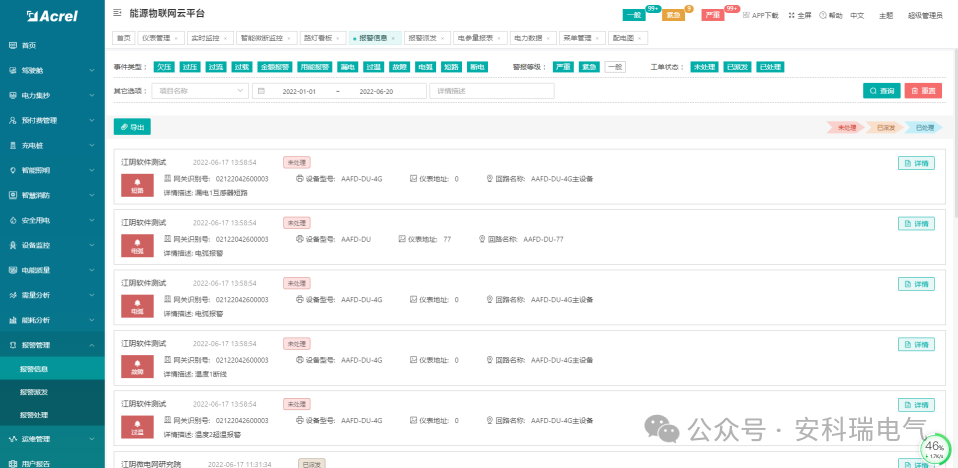This screenshot has height=468, width=958.
Task: Click the 已派发 orange legend arrow
Action: click(x=885, y=128)
